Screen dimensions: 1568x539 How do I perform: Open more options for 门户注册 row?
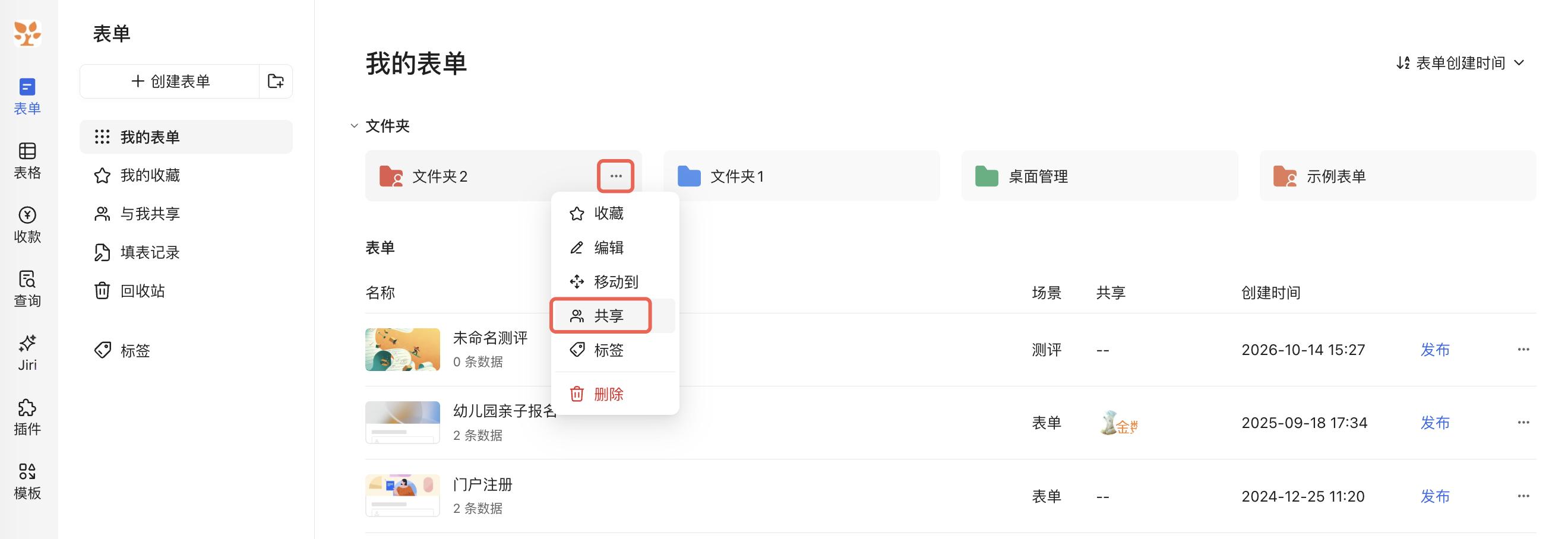tap(1523, 496)
